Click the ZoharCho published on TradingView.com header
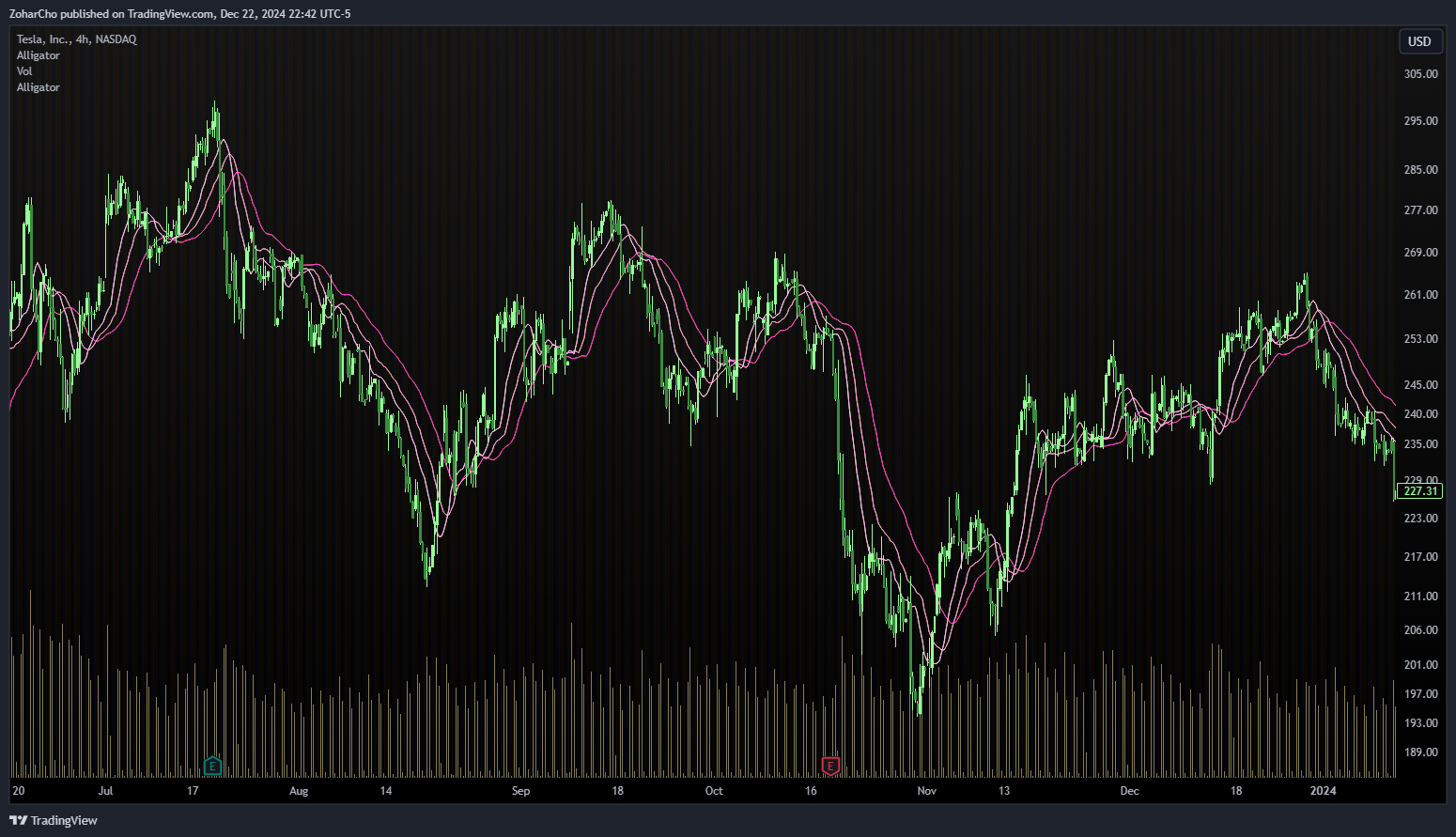Viewport: 1456px width, 837px height. click(179, 14)
